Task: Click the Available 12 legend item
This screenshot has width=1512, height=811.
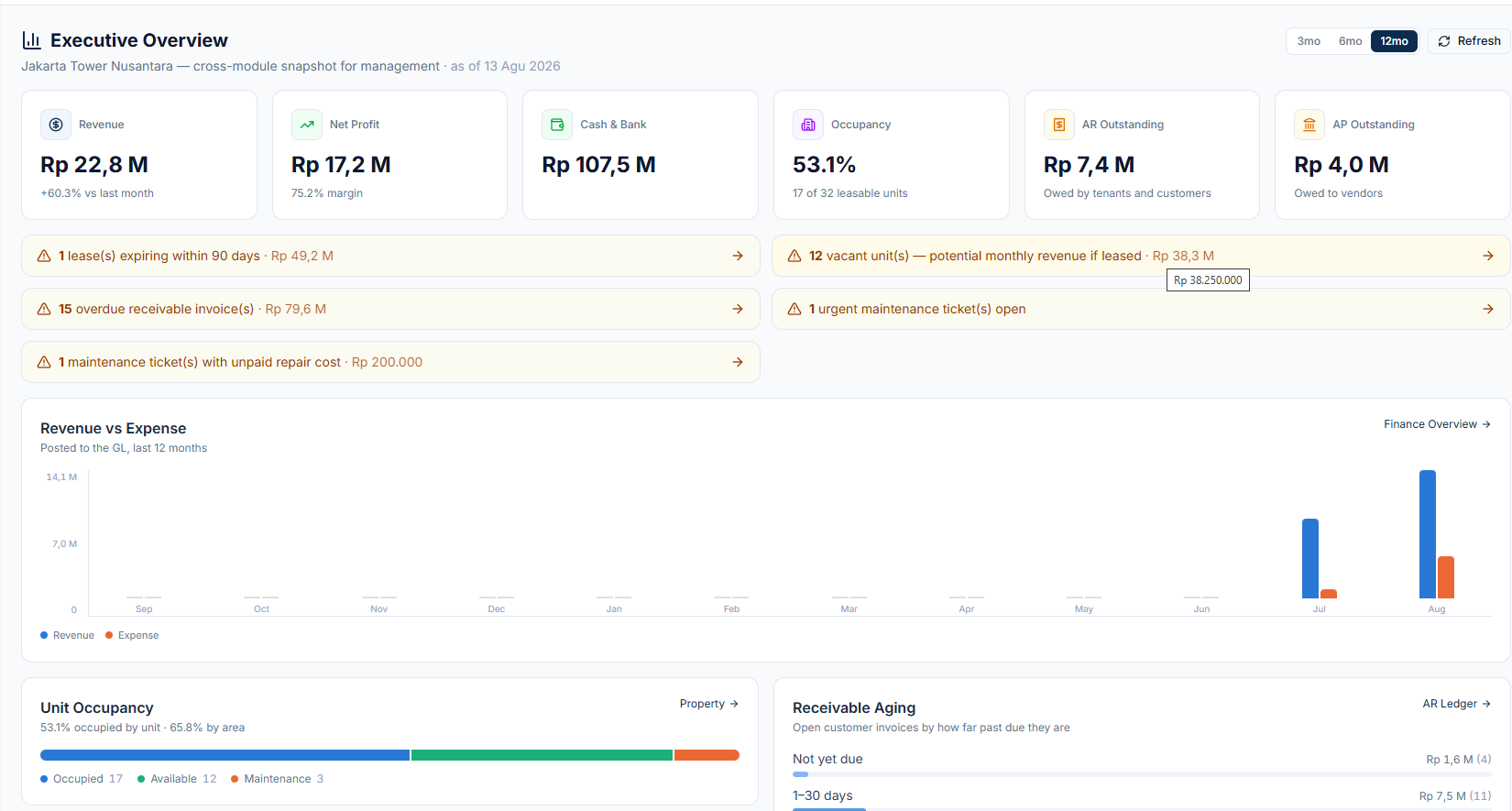Action: (177, 779)
